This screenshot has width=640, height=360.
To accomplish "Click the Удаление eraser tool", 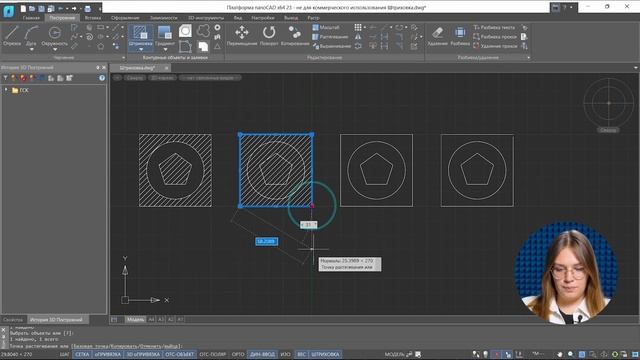I will [438, 36].
